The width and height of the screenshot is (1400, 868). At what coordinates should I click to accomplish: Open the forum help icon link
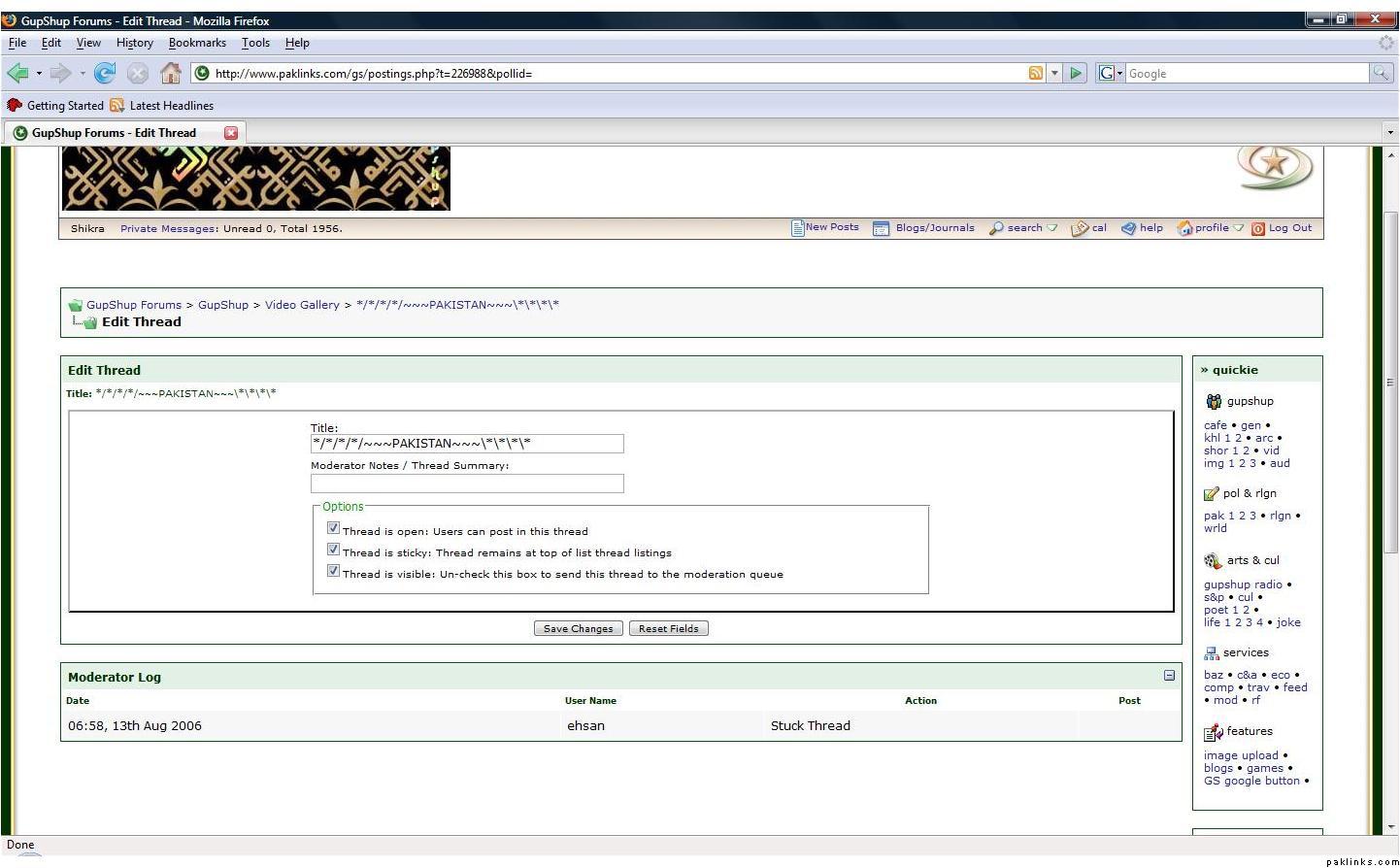tap(1129, 228)
